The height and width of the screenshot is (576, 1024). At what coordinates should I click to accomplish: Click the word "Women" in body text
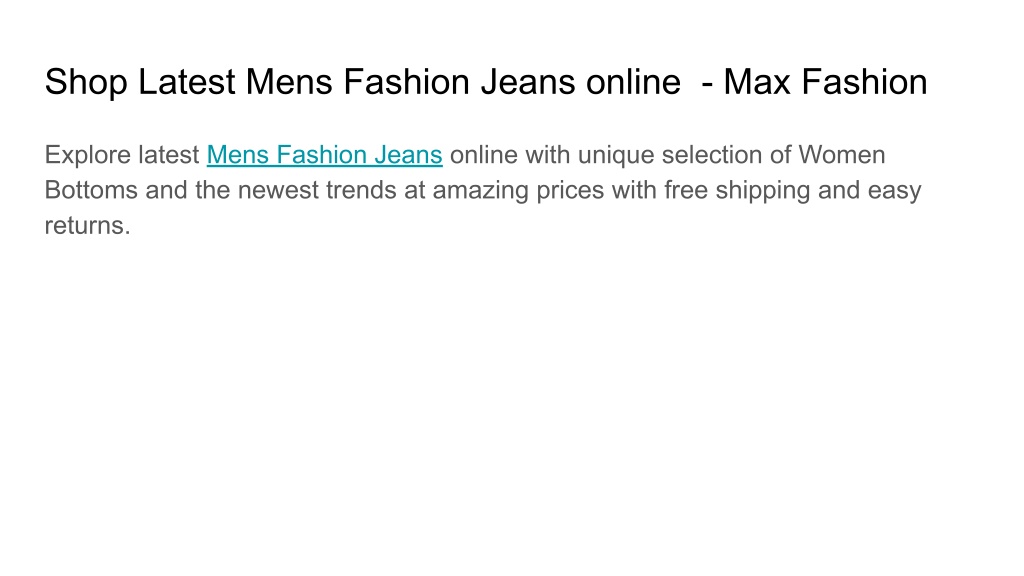pyautogui.click(x=842, y=155)
